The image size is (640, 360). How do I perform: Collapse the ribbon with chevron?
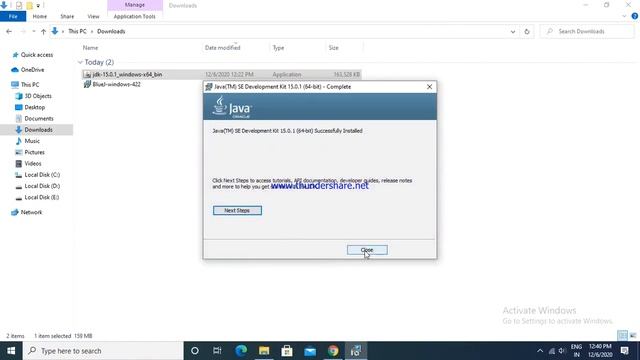624,16
